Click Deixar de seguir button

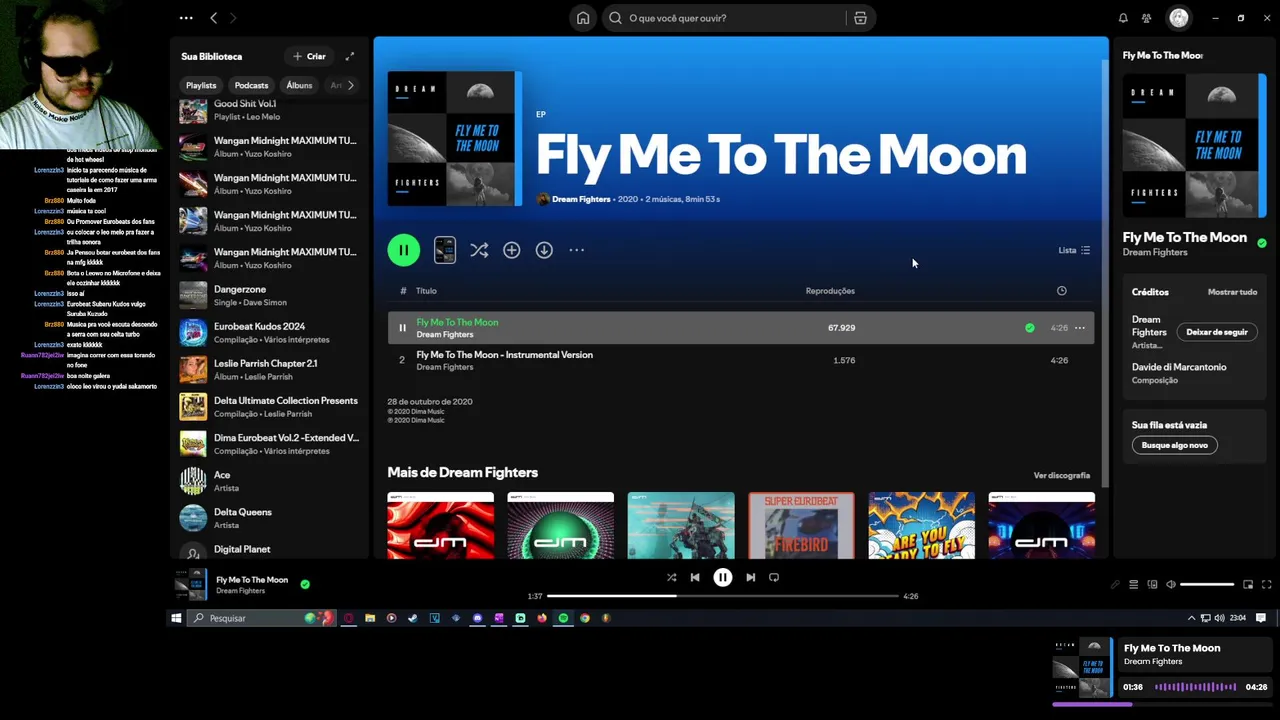coord(1217,332)
